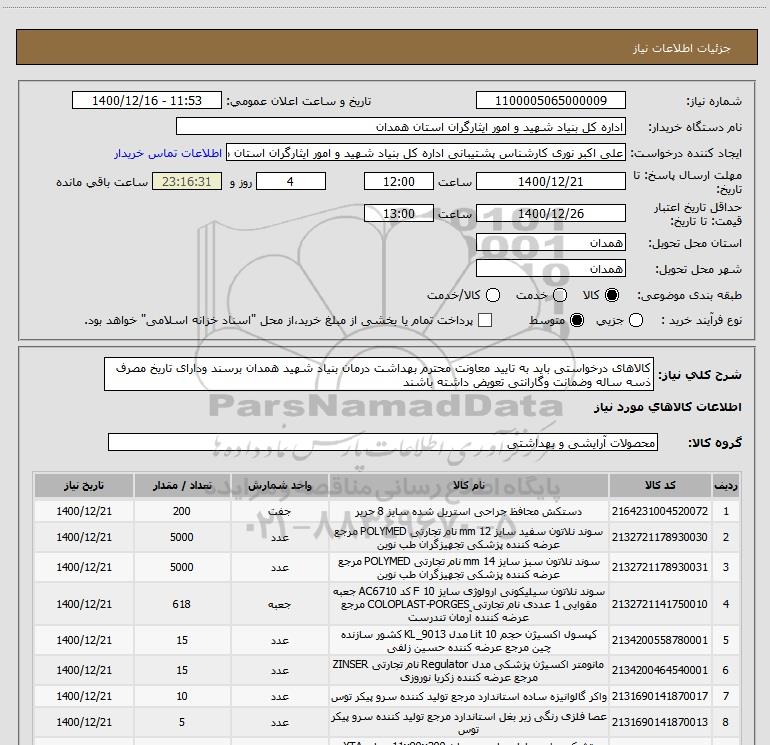Click the request creator name field

[x=426, y=153]
